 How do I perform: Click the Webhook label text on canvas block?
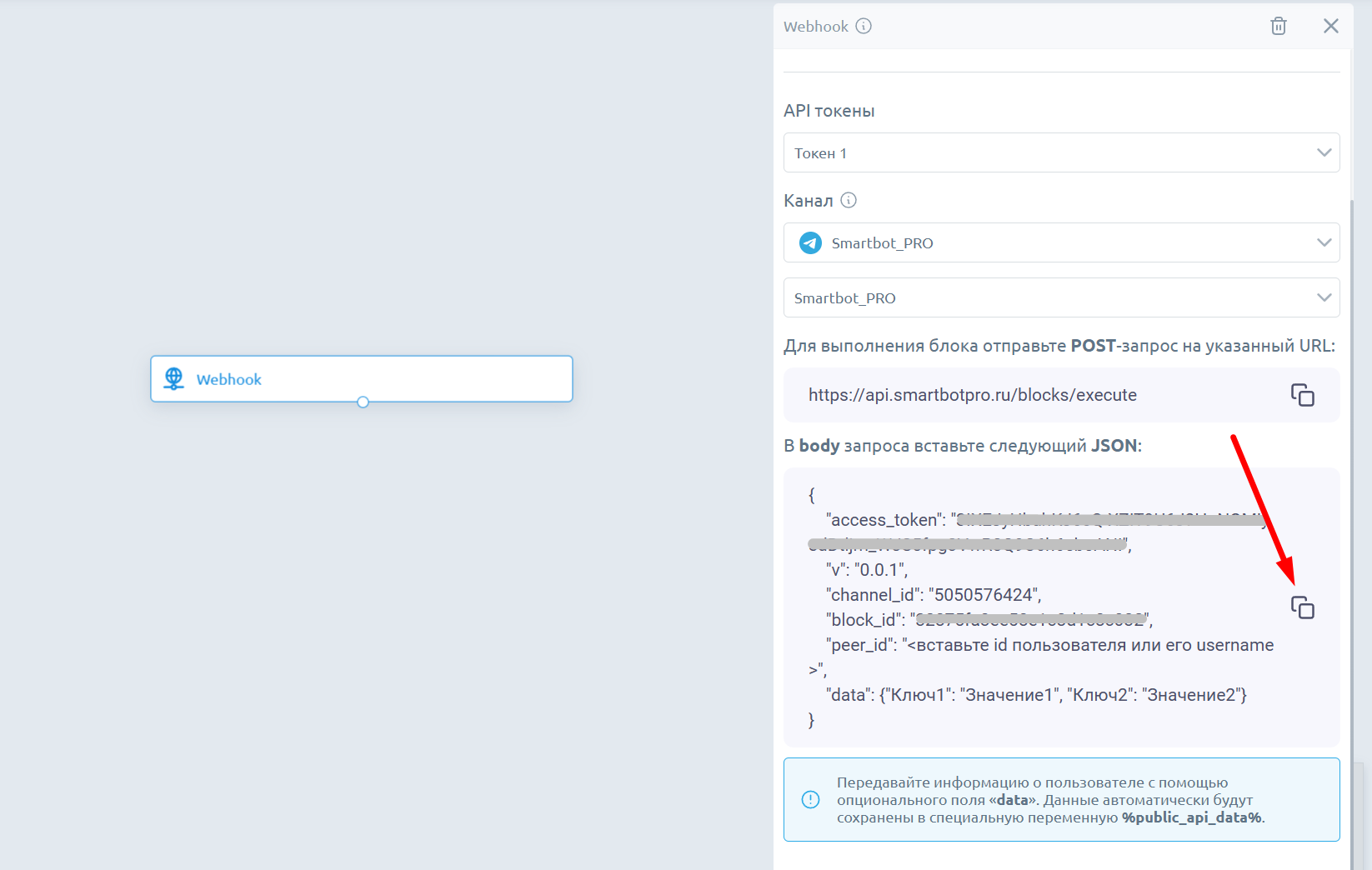pyautogui.click(x=228, y=379)
